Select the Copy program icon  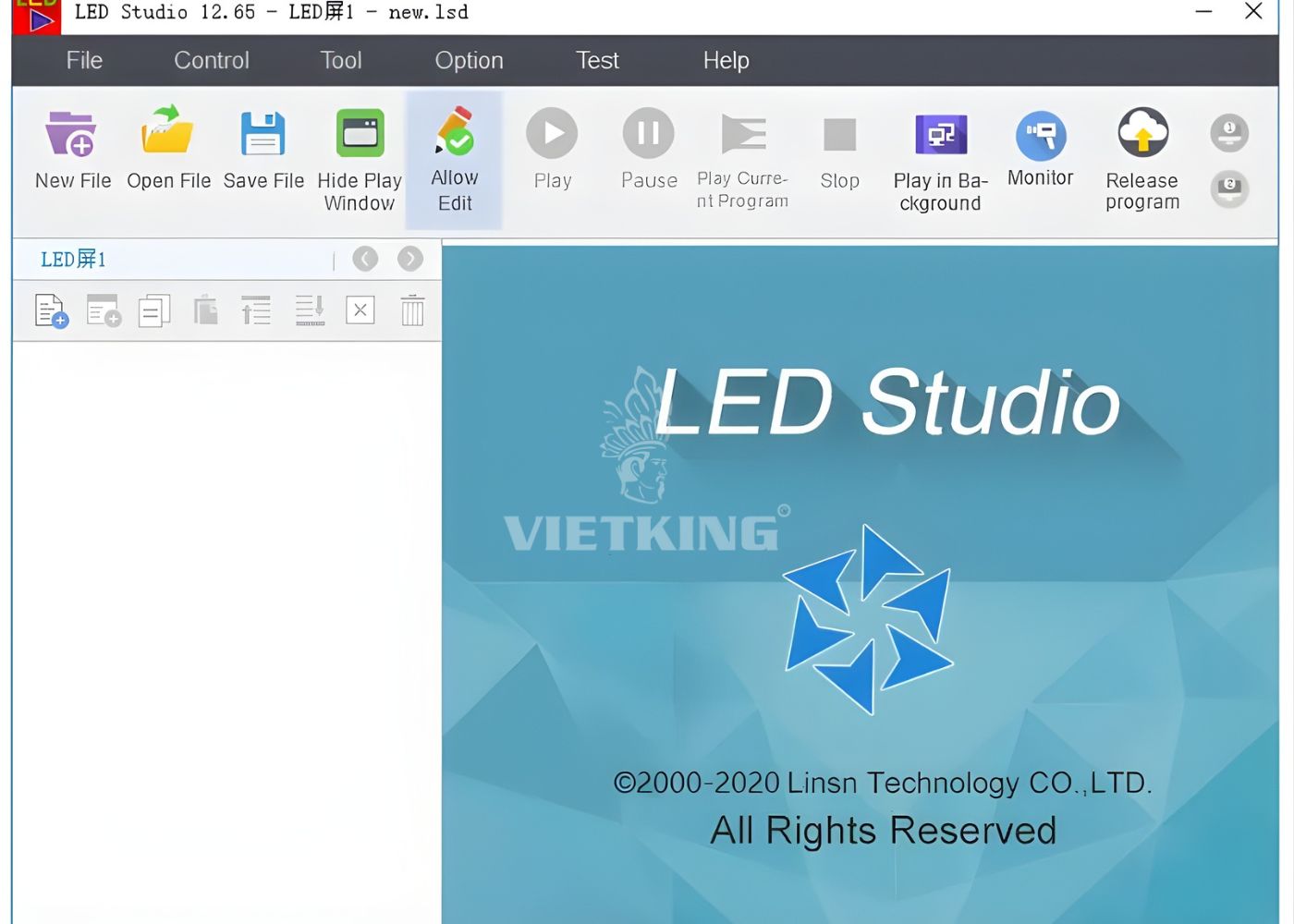pyautogui.click(x=154, y=310)
